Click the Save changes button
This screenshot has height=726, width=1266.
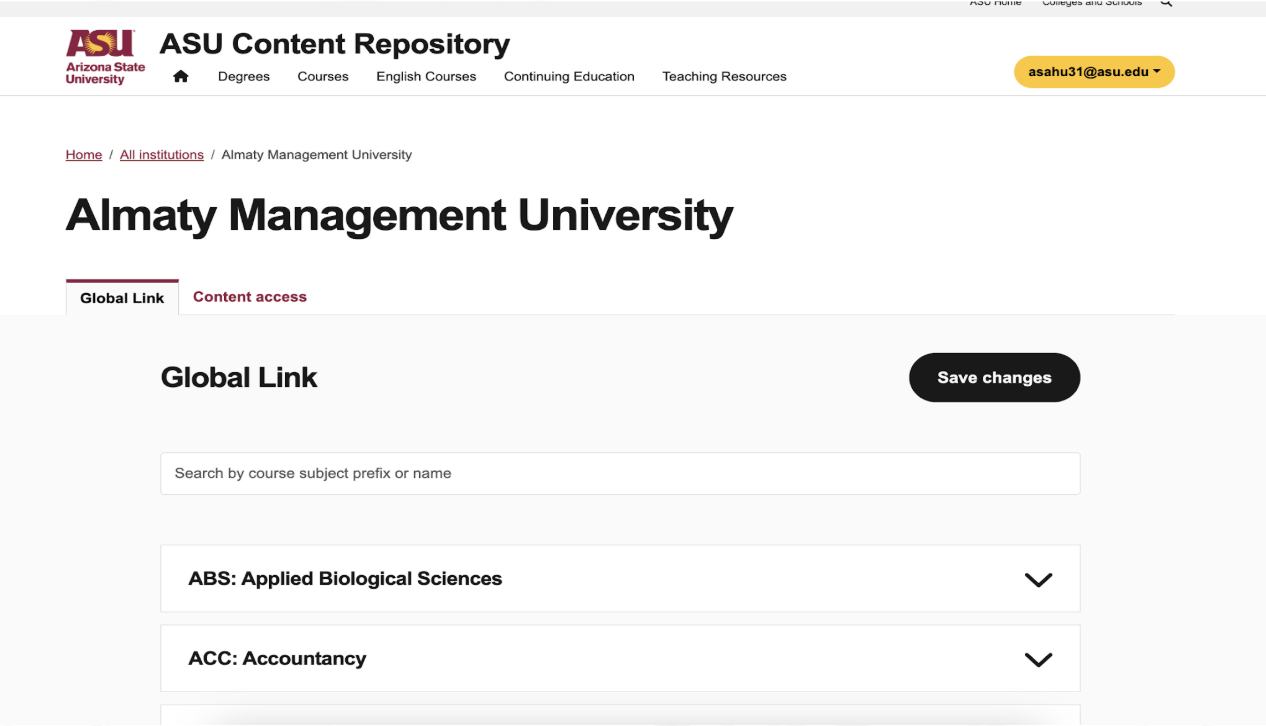tap(994, 378)
